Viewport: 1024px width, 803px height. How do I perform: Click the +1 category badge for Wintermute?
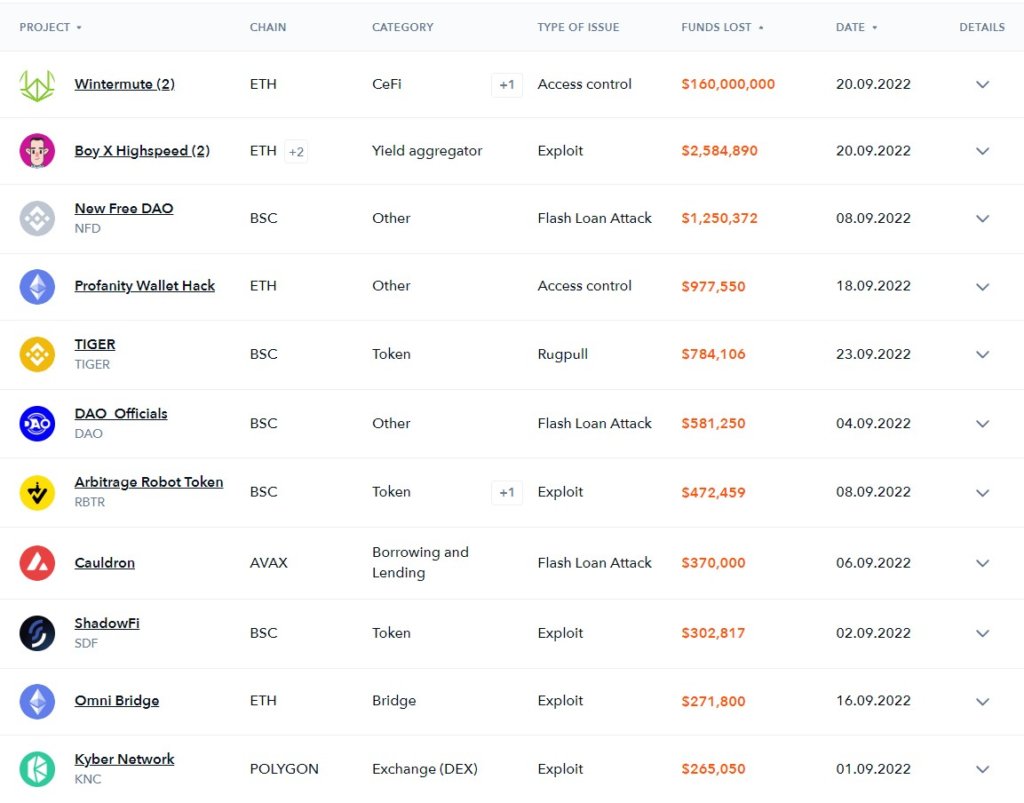[x=507, y=85]
